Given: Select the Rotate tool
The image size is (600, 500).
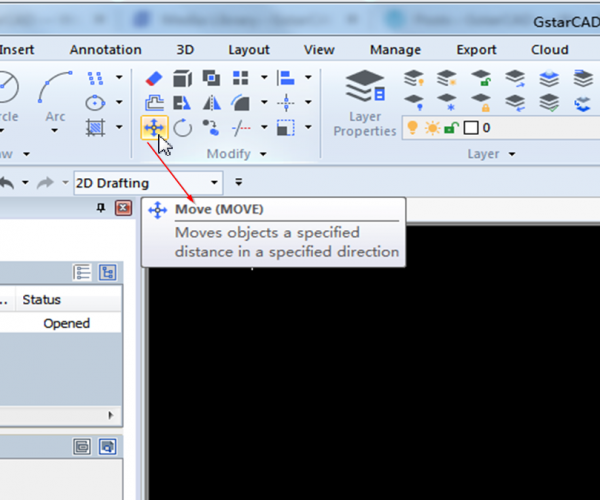Looking at the screenshot, I should click(x=183, y=127).
